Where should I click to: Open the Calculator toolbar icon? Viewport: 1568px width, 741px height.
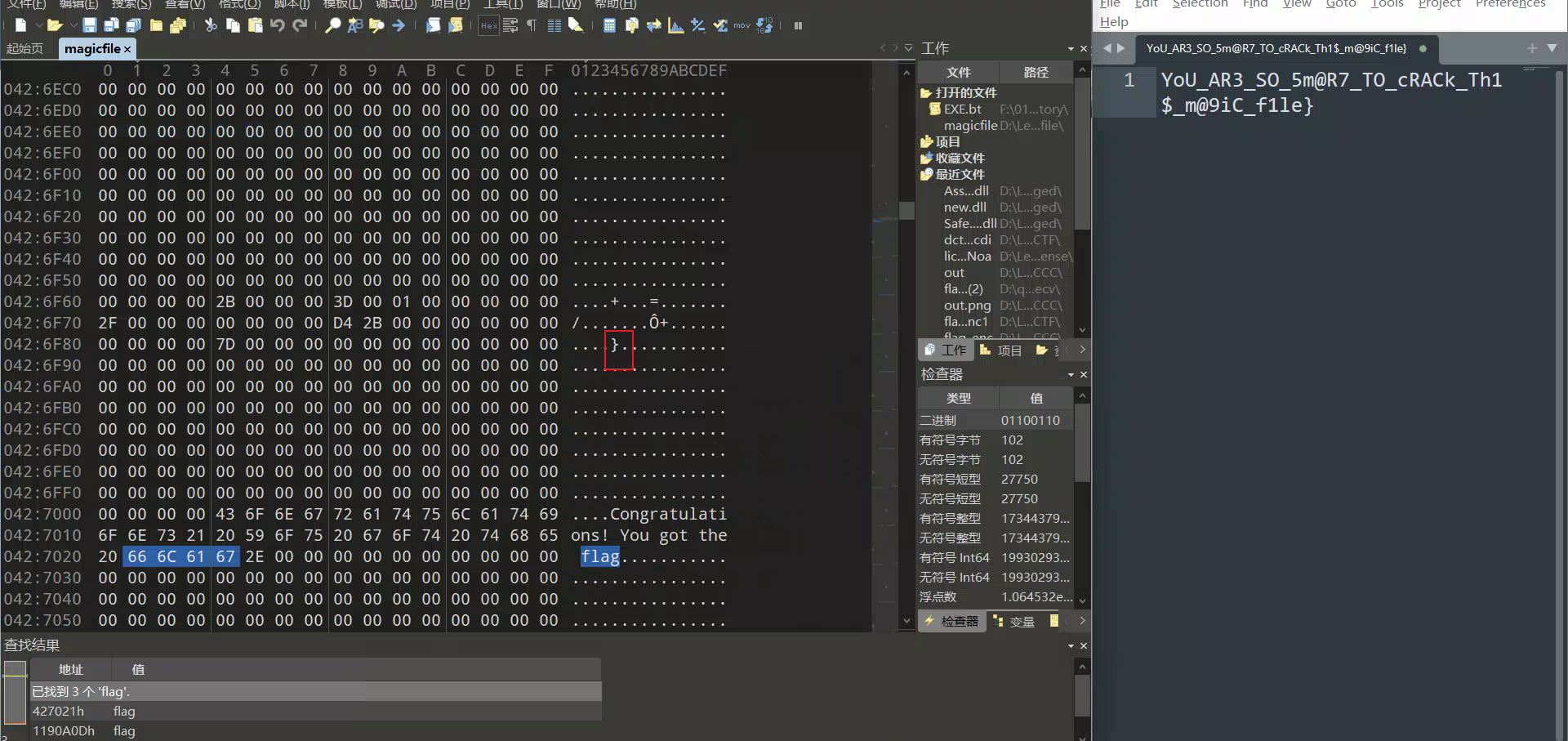(609, 26)
